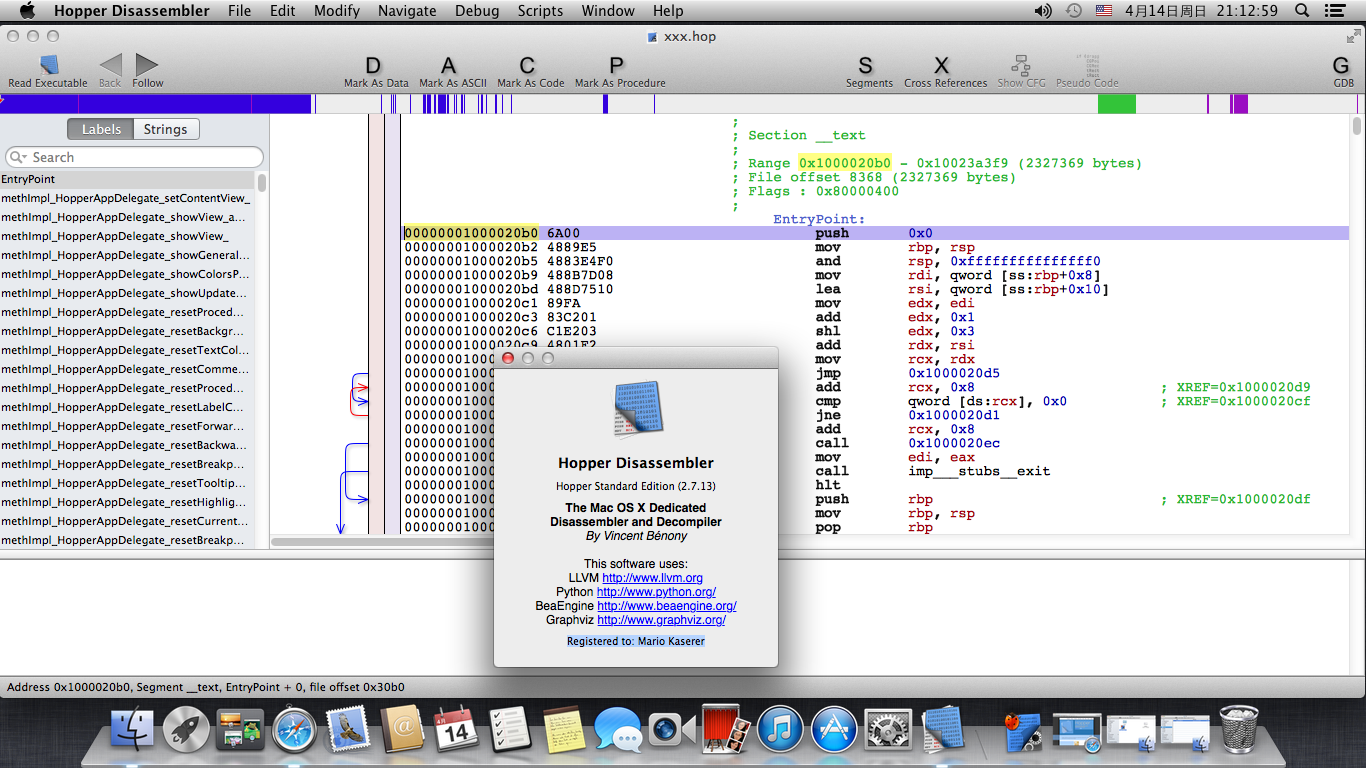This screenshot has height=768, width=1366.
Task: Open the File menu
Action: pyautogui.click(x=239, y=11)
